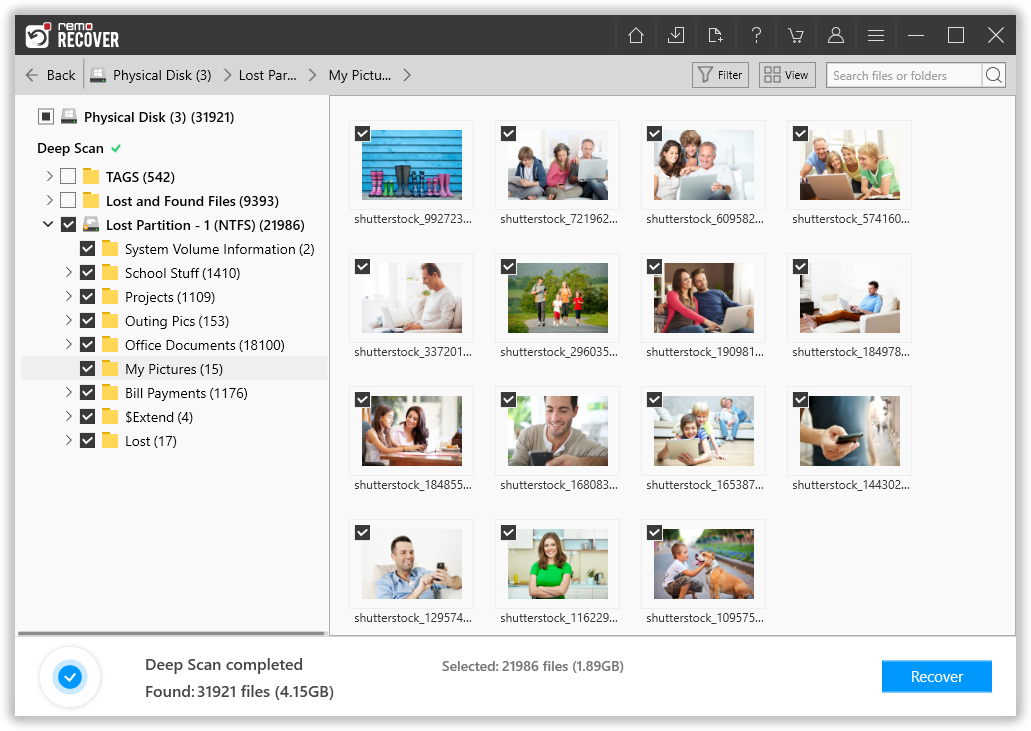Viewport: 1031px width, 731px height.
Task: Uncheck the Office Documents folder
Action: pyautogui.click(x=87, y=344)
